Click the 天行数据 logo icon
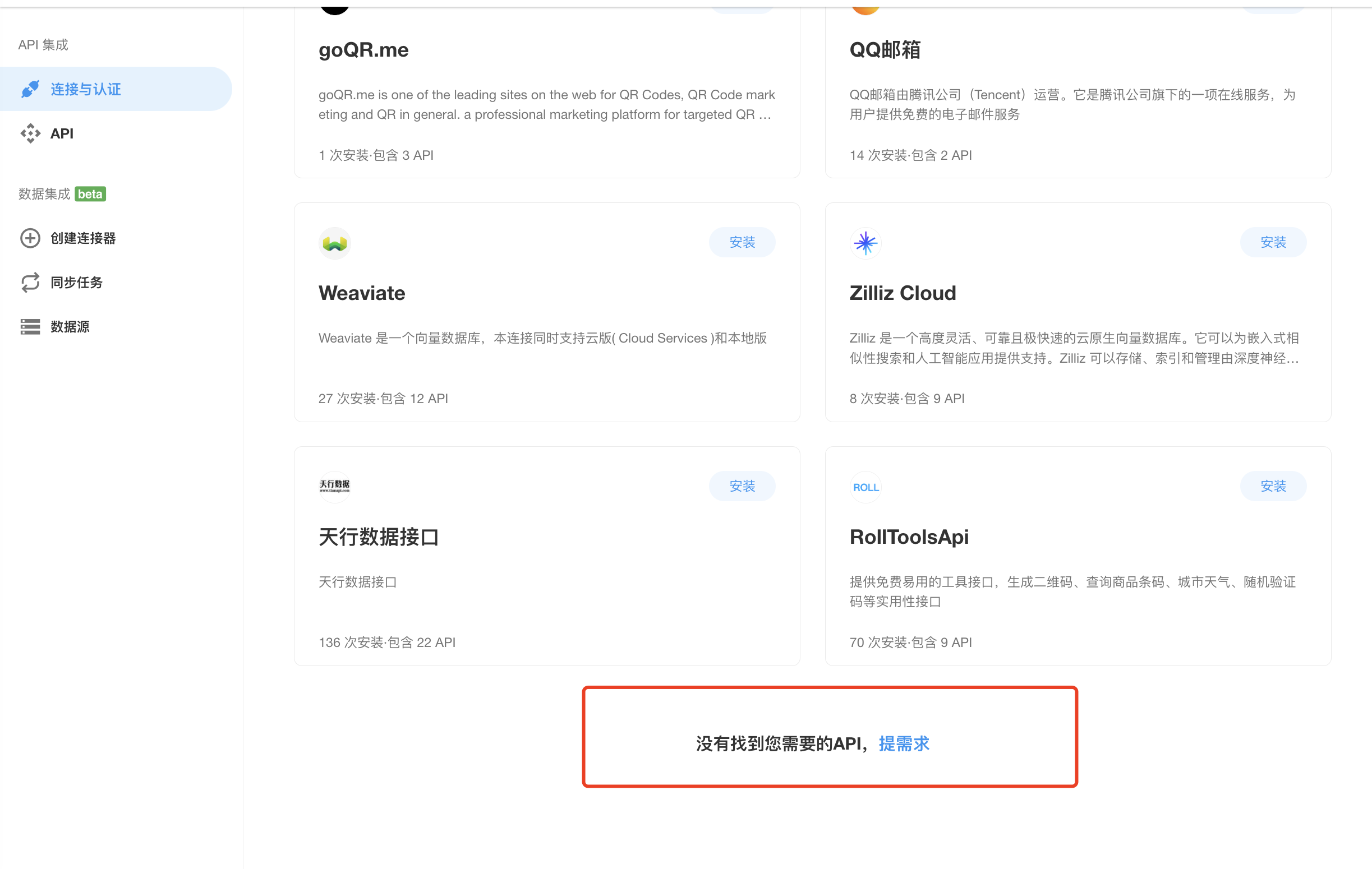Screen dimensions: 1372x869 coord(334,486)
